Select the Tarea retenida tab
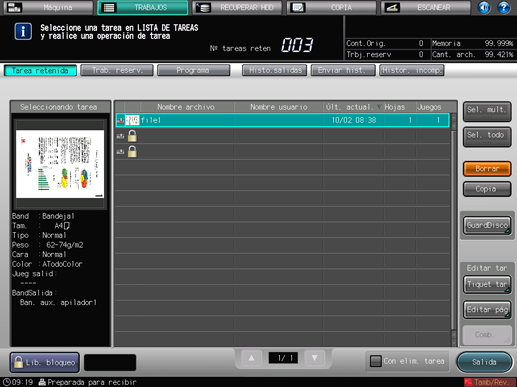This screenshot has width=517, height=387. pyautogui.click(x=40, y=70)
